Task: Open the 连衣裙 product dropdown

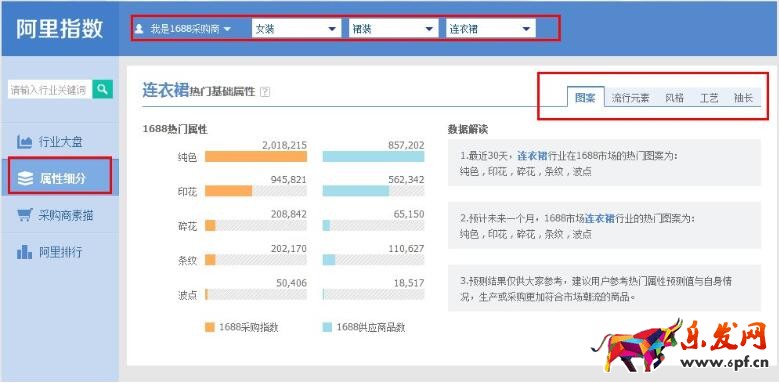Action: 491,29
